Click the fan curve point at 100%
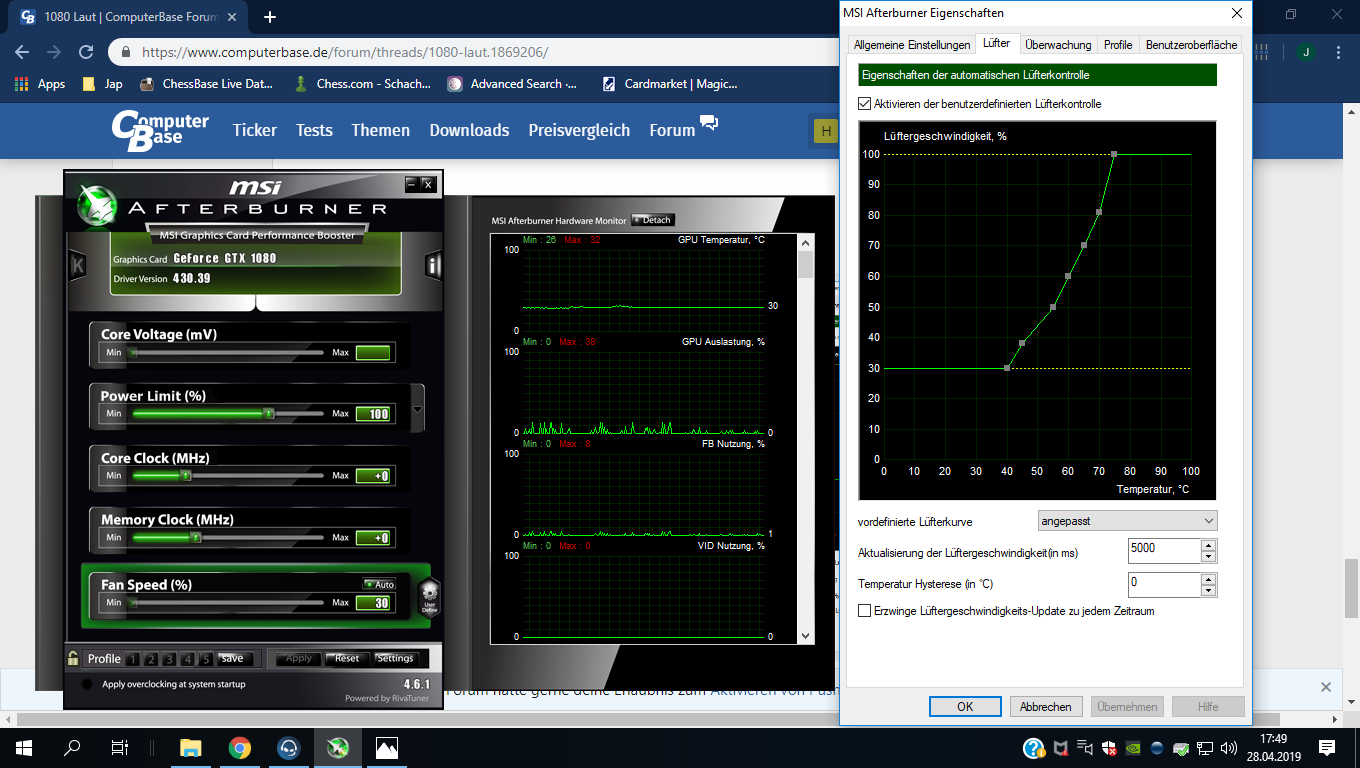Screen dimensions: 1360x768 (1114, 154)
